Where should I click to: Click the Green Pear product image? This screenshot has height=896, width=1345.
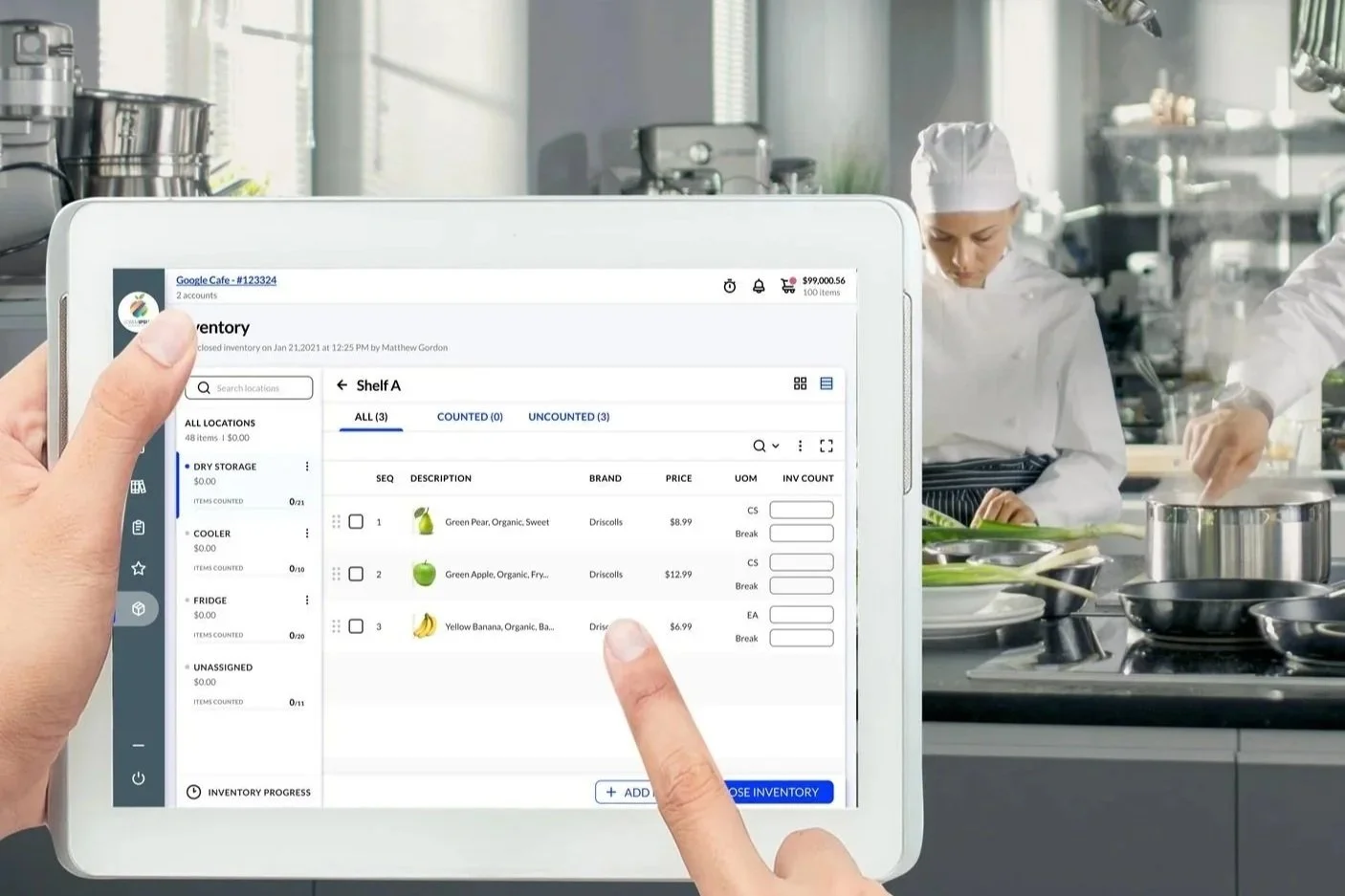click(x=424, y=521)
